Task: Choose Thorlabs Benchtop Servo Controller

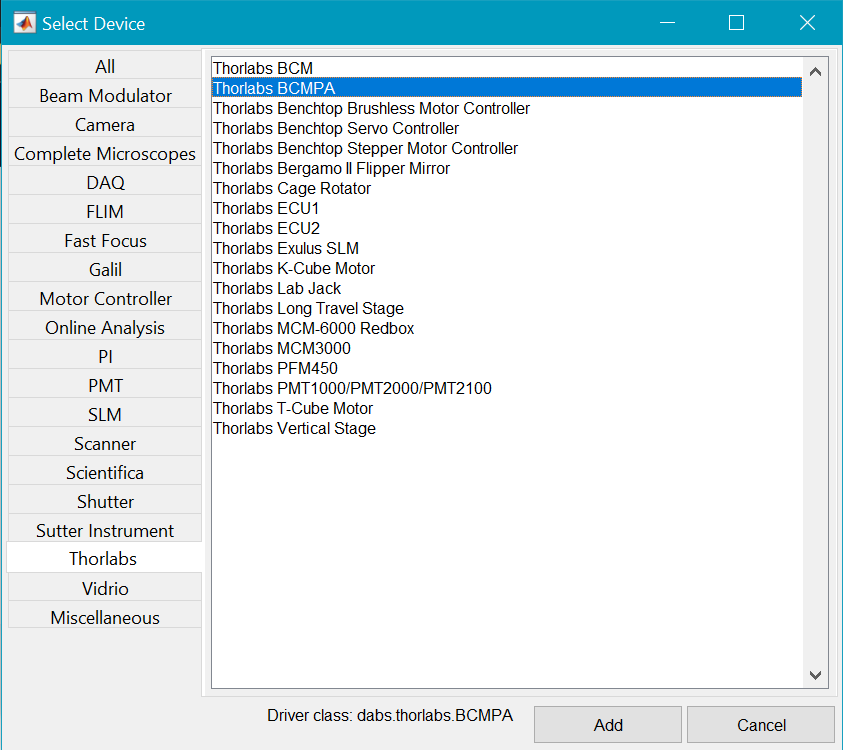Action: (x=336, y=128)
